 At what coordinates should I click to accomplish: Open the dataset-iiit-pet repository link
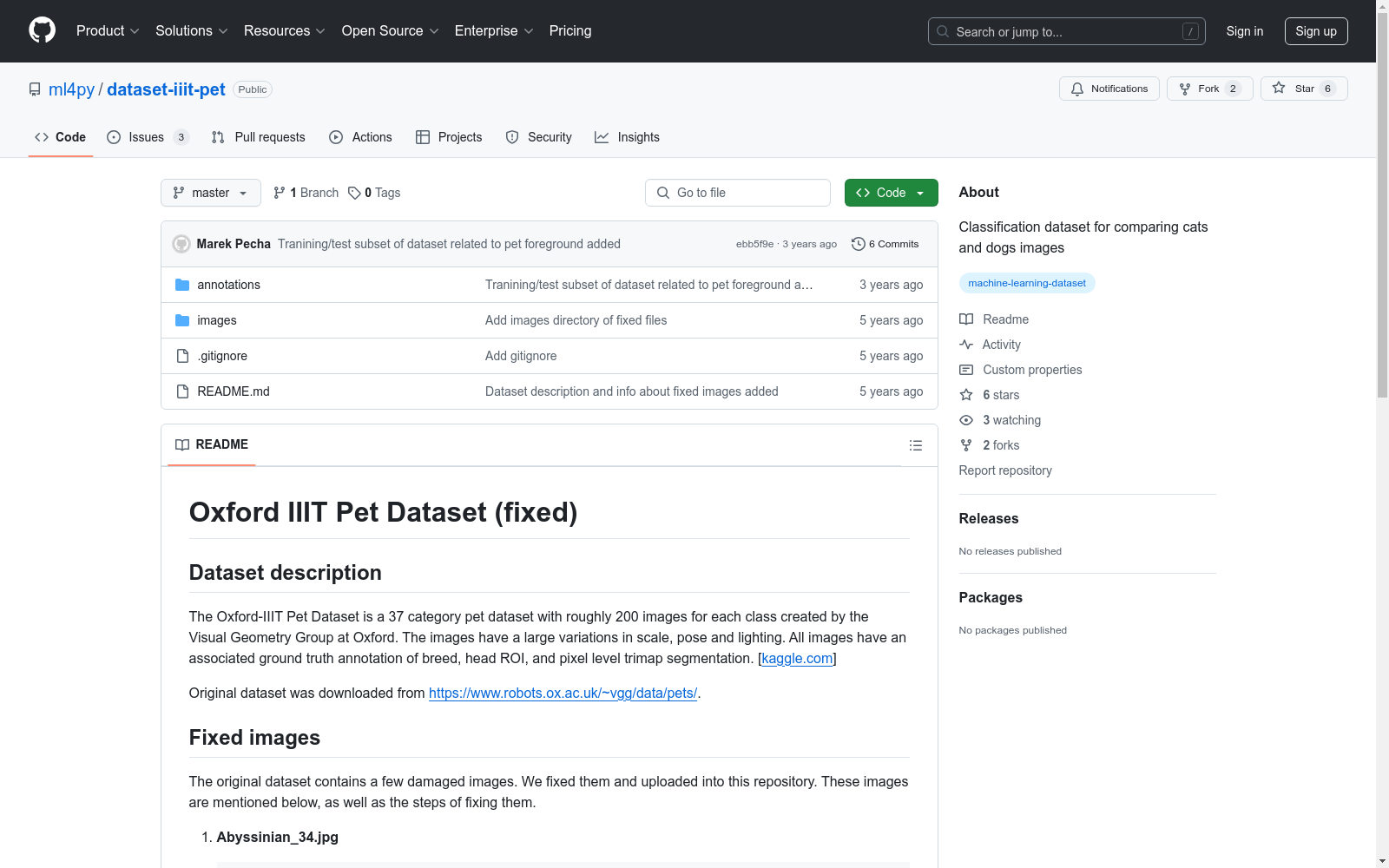[x=166, y=89]
